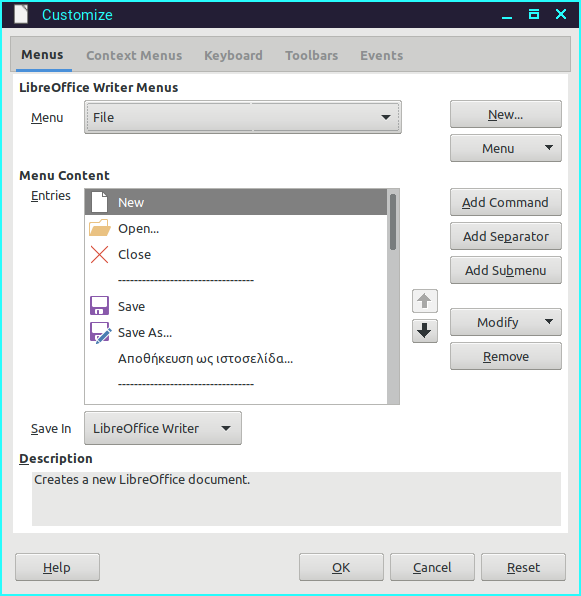This screenshot has width=581, height=596.
Task: Click the New... button
Action: (505, 114)
